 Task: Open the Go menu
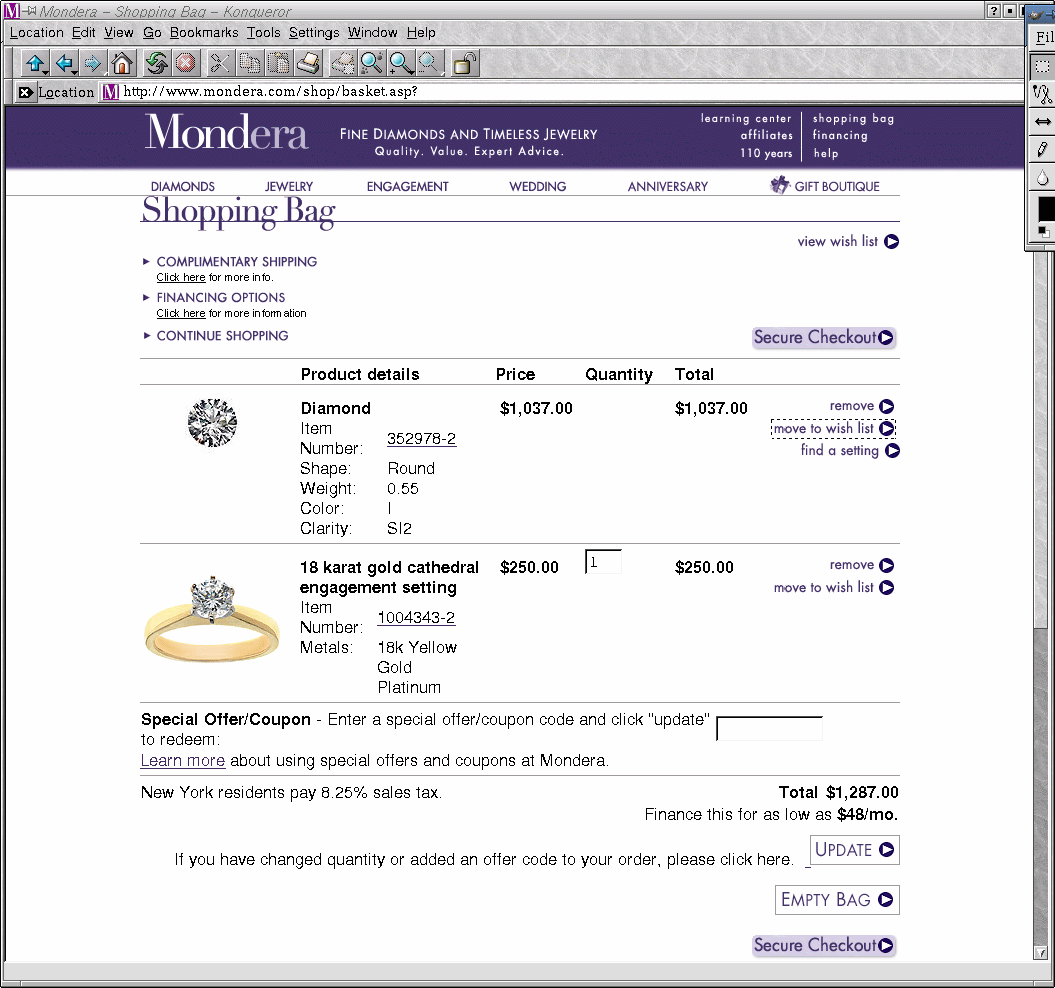(152, 32)
